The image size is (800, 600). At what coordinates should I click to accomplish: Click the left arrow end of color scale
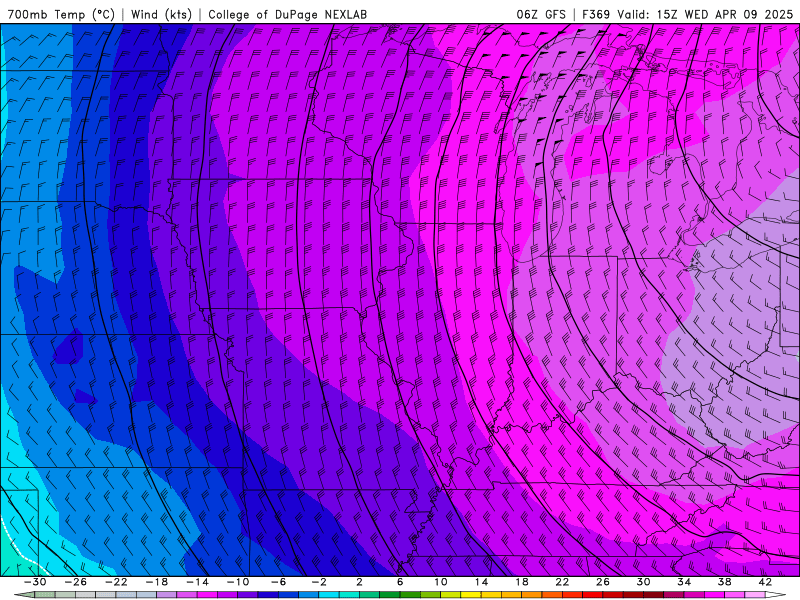[x=24, y=595]
